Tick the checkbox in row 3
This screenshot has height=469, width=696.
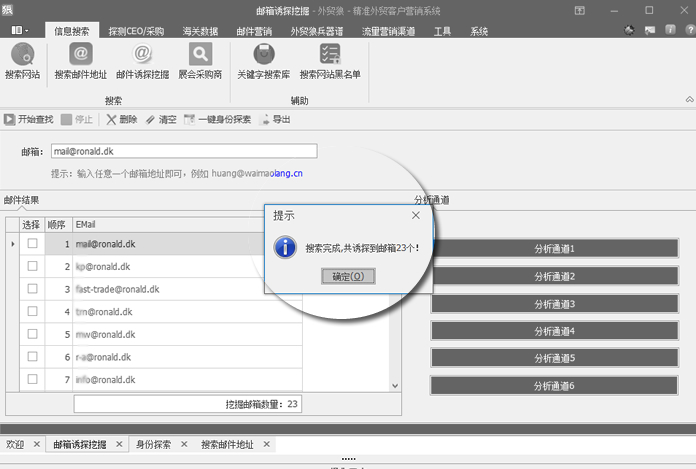point(32,289)
